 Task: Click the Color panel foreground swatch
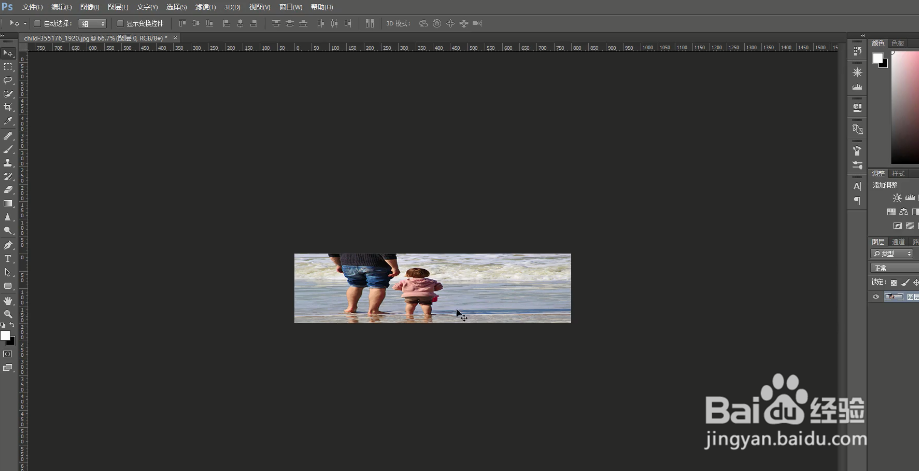[877, 57]
